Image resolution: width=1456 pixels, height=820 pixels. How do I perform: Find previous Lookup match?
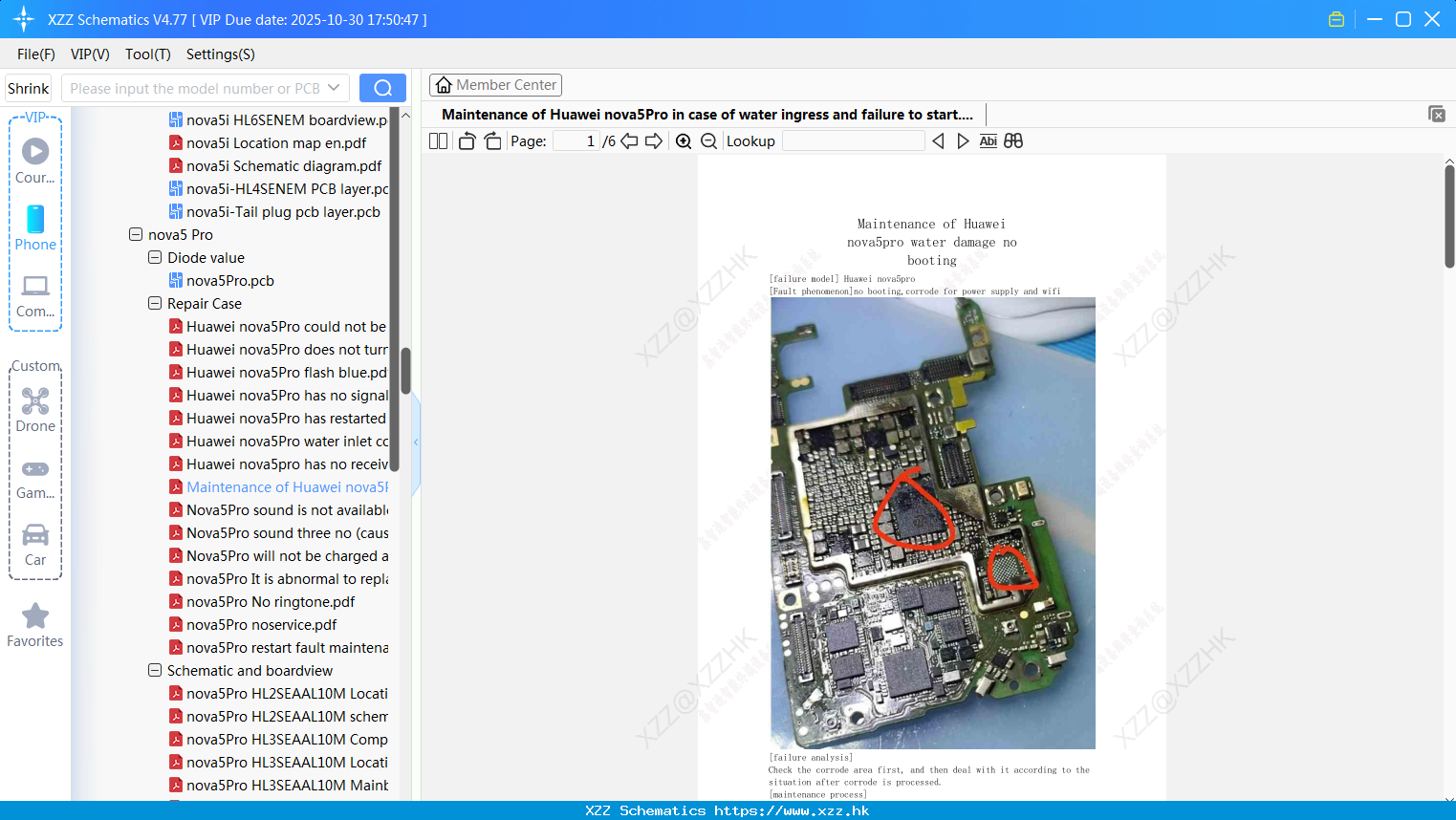point(938,141)
